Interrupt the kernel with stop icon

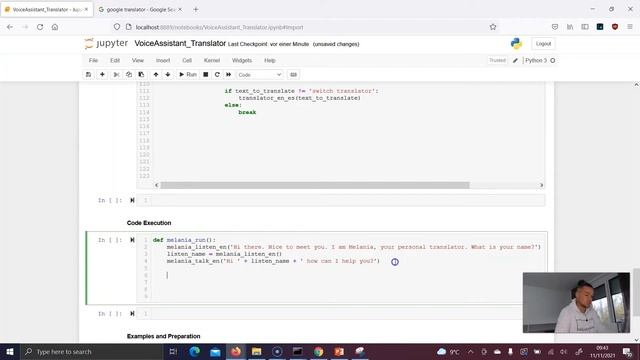[206, 75]
